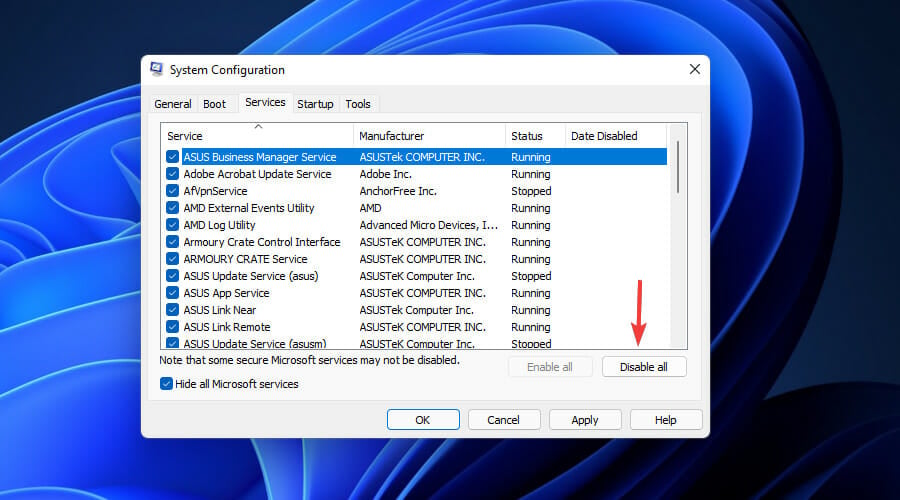The height and width of the screenshot is (500, 900).
Task: Click the Adobe Inc. manufacturer cell
Action: 386,174
